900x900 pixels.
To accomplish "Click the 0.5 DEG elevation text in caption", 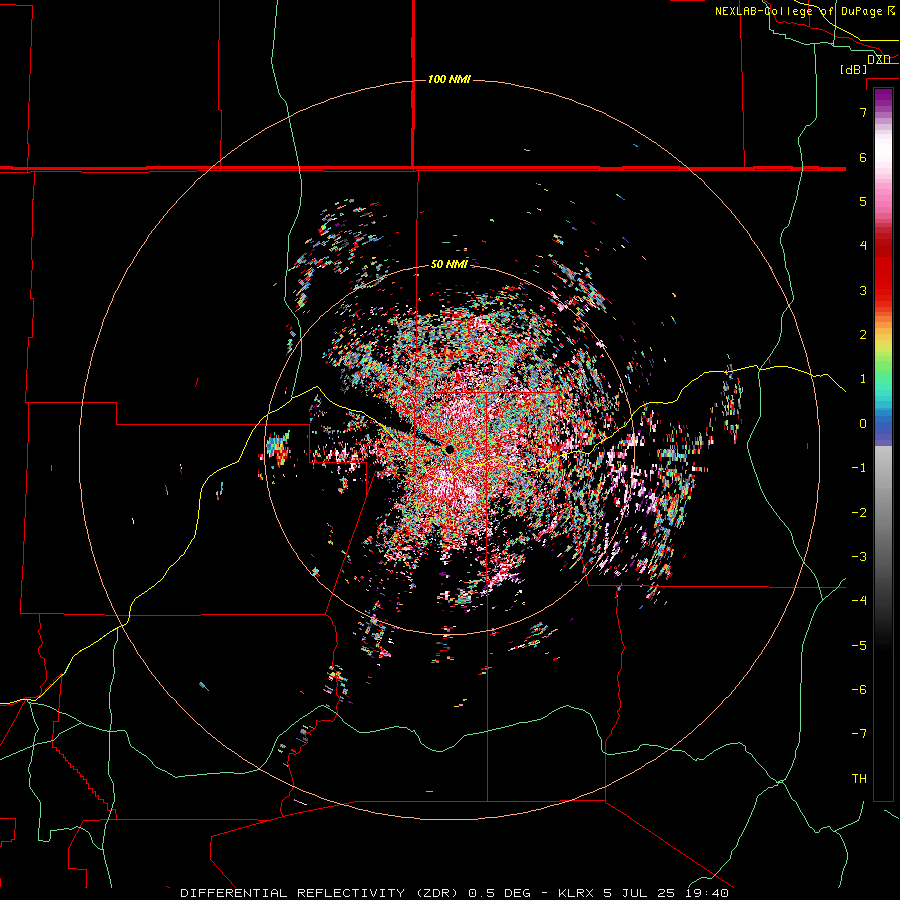I will [x=501, y=893].
